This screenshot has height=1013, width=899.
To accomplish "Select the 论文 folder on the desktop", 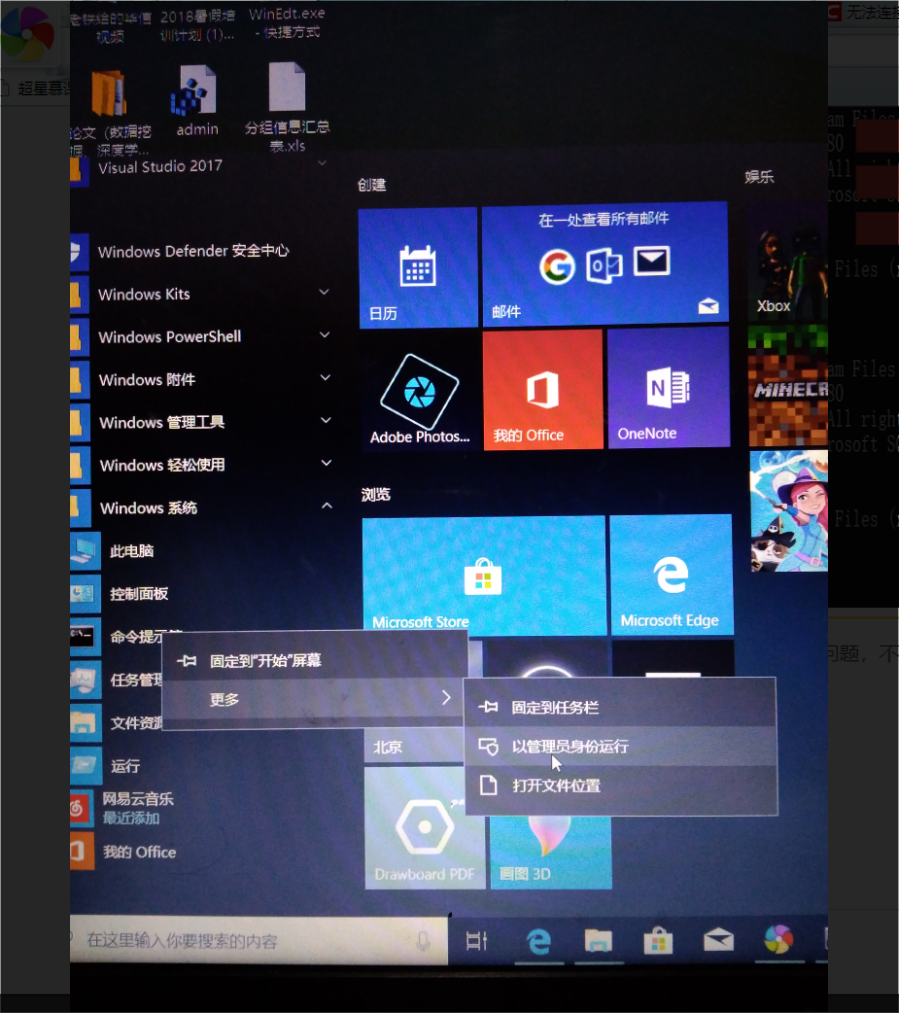I will [110, 113].
